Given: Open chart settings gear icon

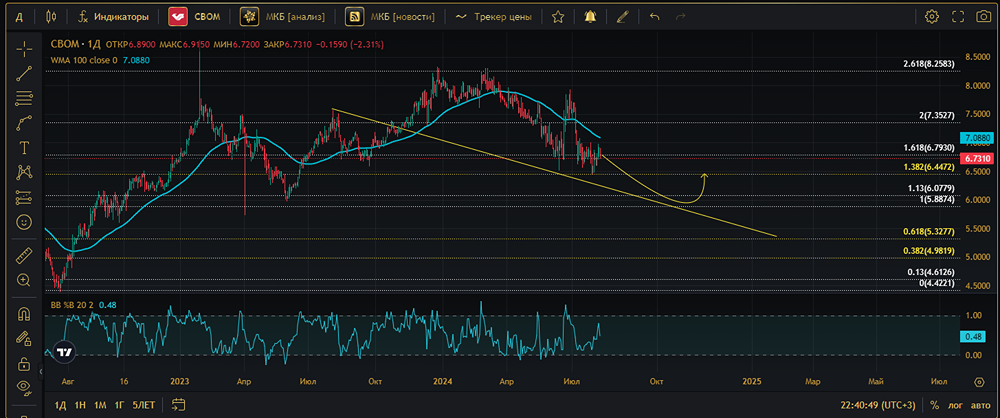Looking at the screenshot, I should (932, 17).
